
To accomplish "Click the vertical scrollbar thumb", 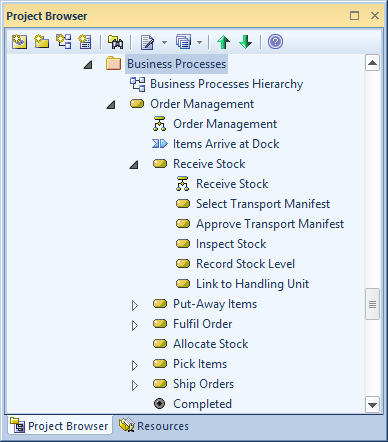I will (x=372, y=304).
